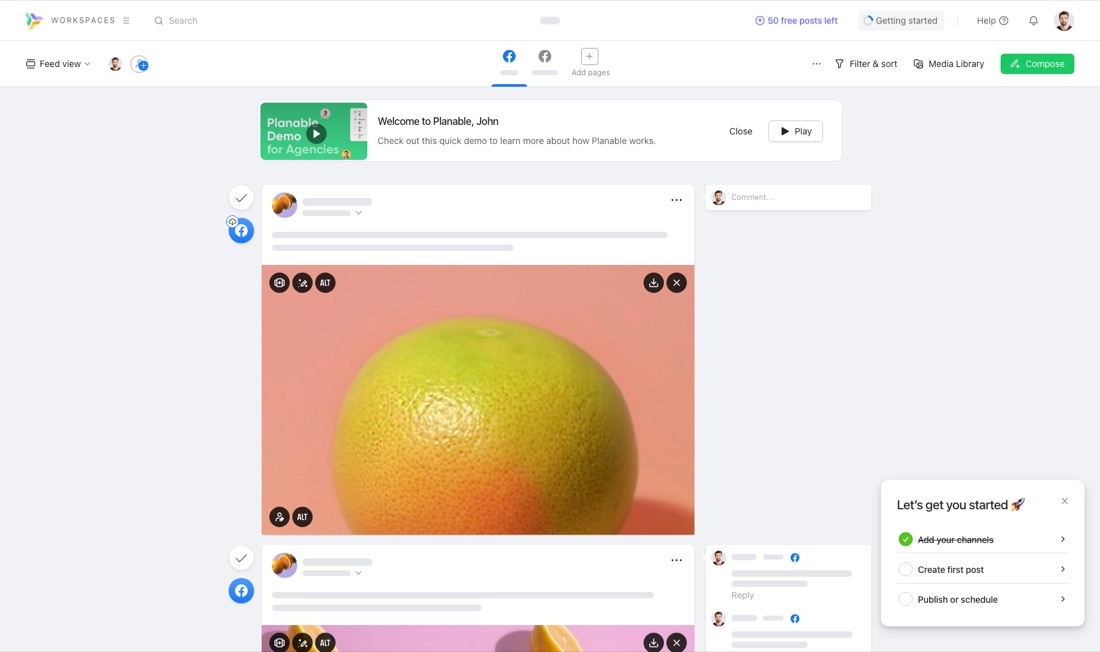
Task: Click top ALT button on grapefruit image
Action: click(x=325, y=283)
